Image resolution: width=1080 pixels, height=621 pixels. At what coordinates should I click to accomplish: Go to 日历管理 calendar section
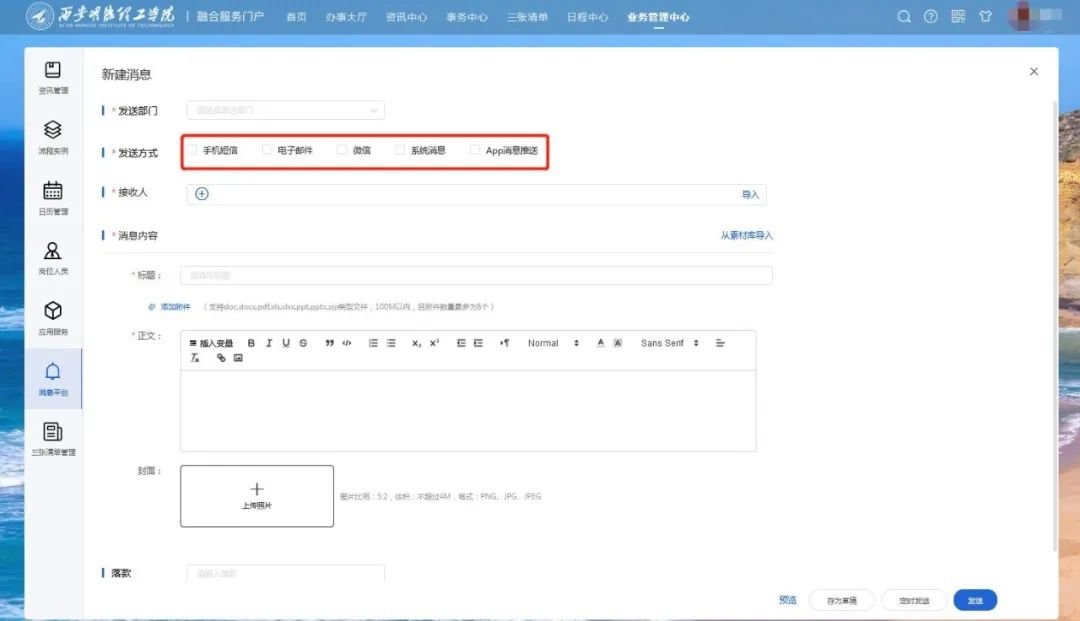click(53, 198)
